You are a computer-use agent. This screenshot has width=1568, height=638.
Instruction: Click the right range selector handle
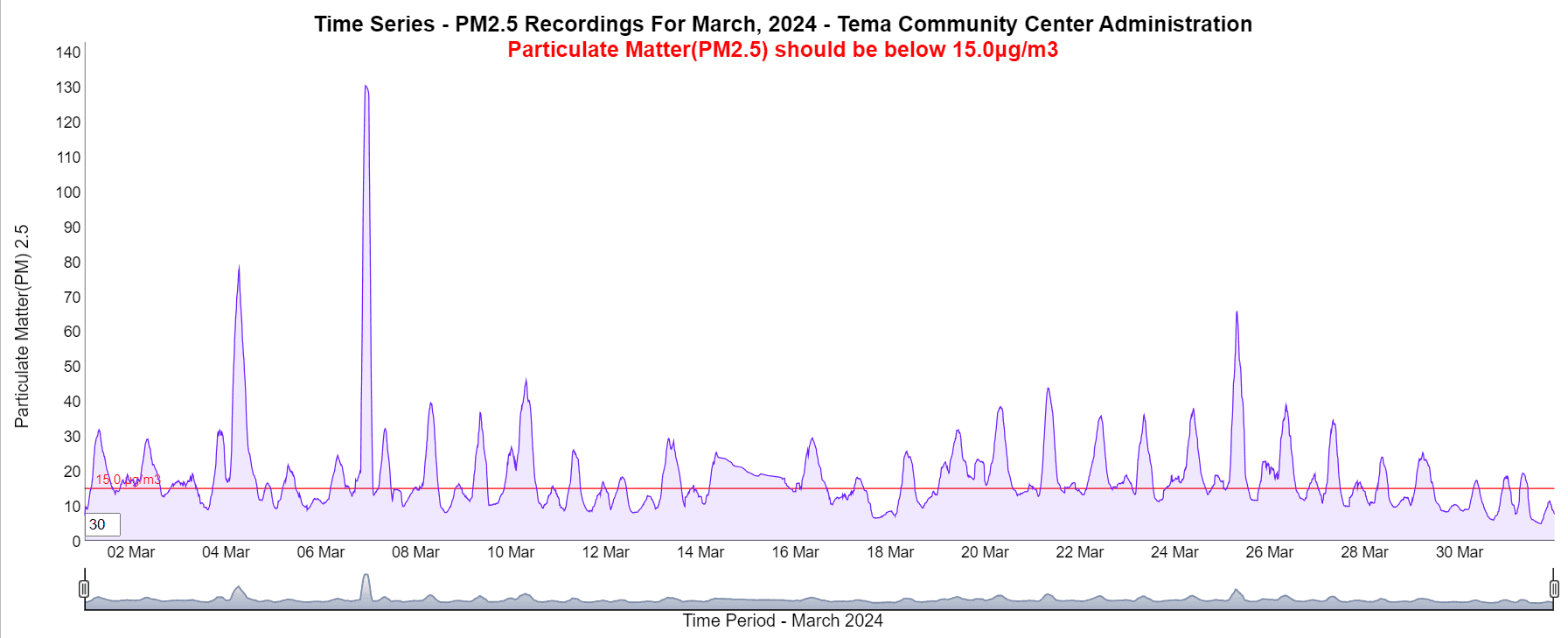tap(1554, 588)
